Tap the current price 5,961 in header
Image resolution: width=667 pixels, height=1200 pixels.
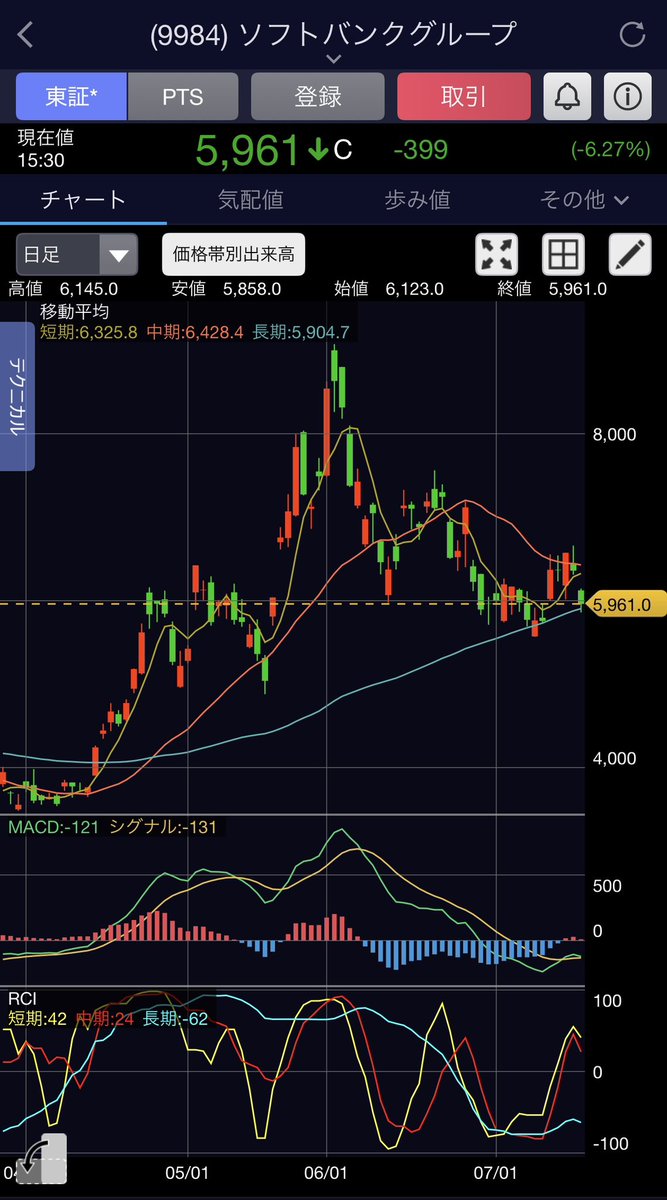248,150
